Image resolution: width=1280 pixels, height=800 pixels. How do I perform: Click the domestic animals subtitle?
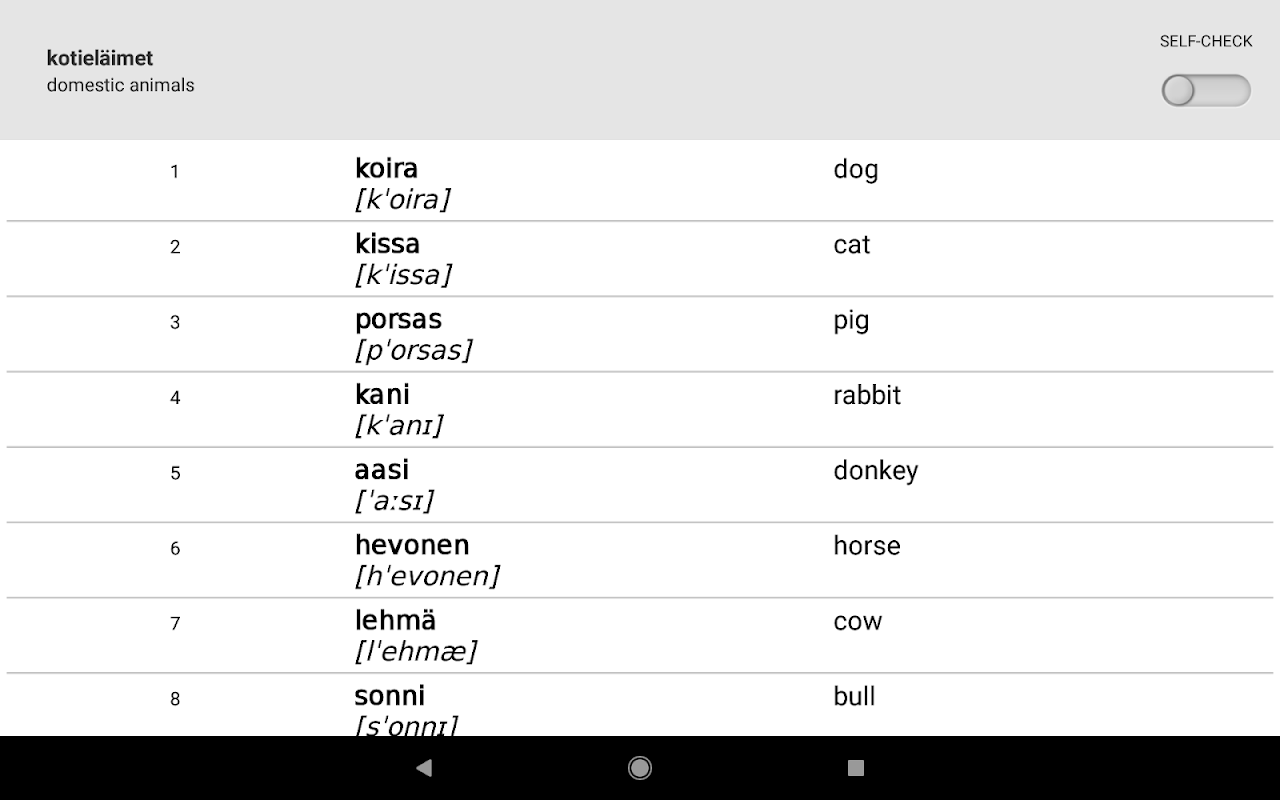click(121, 85)
